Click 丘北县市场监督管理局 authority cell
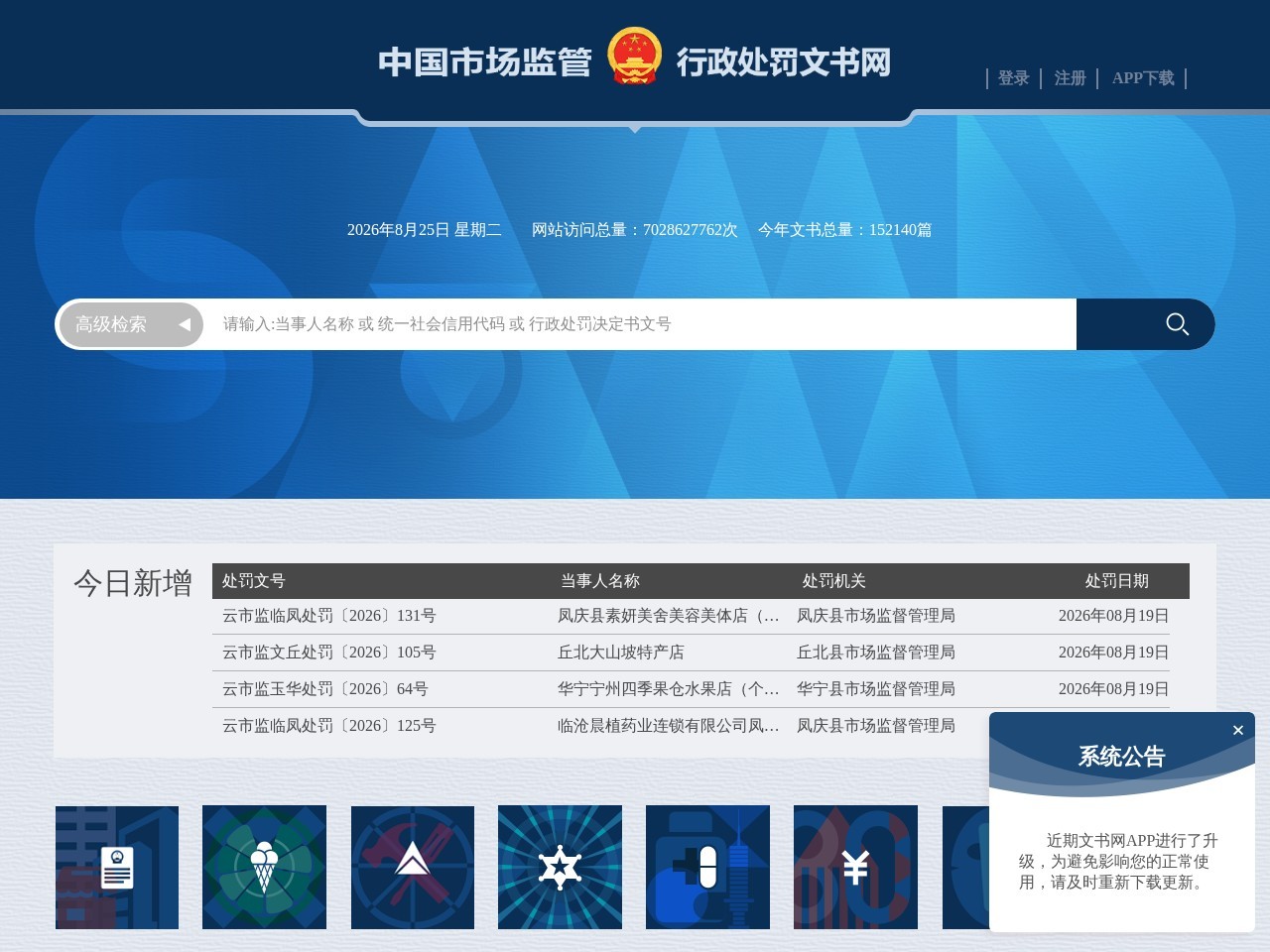Image resolution: width=1270 pixels, height=952 pixels. pos(876,653)
